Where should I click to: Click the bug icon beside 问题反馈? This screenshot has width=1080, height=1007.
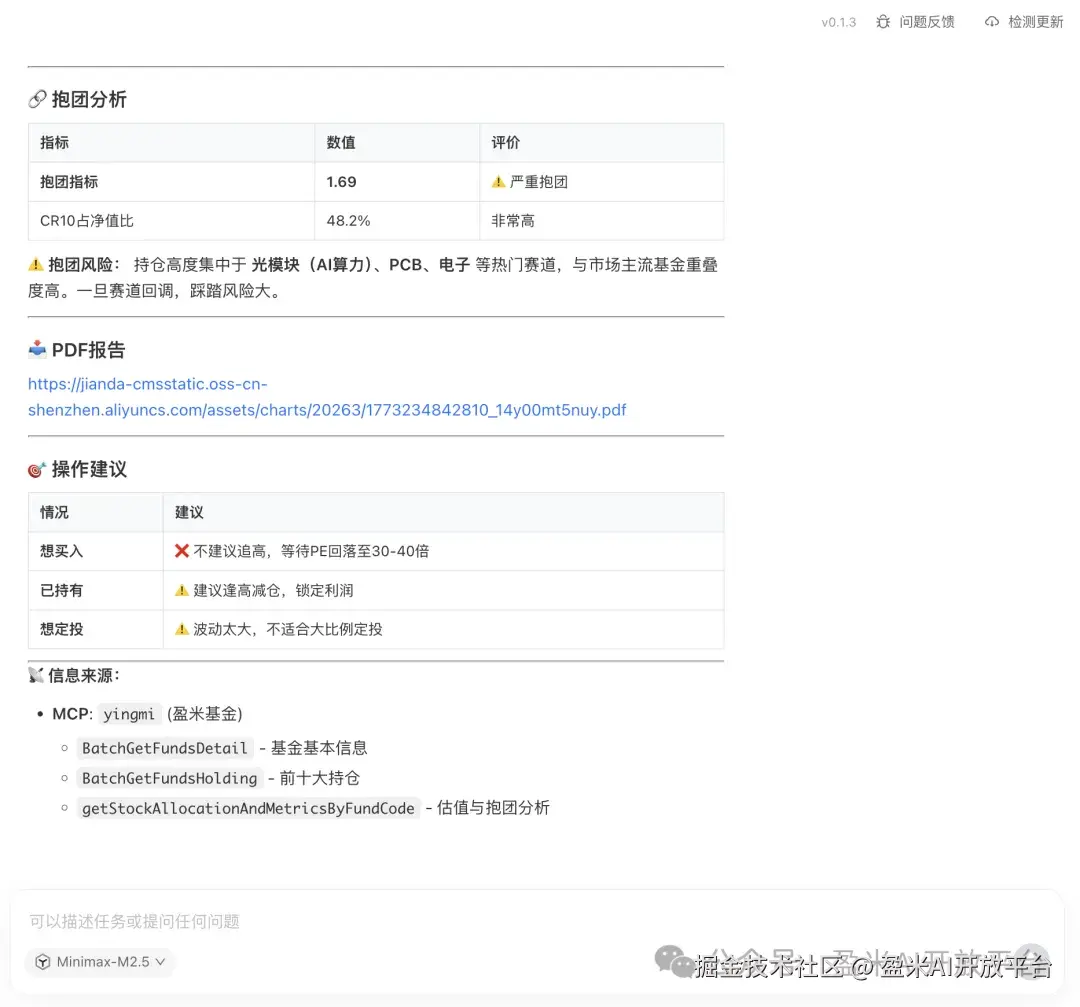coord(882,21)
